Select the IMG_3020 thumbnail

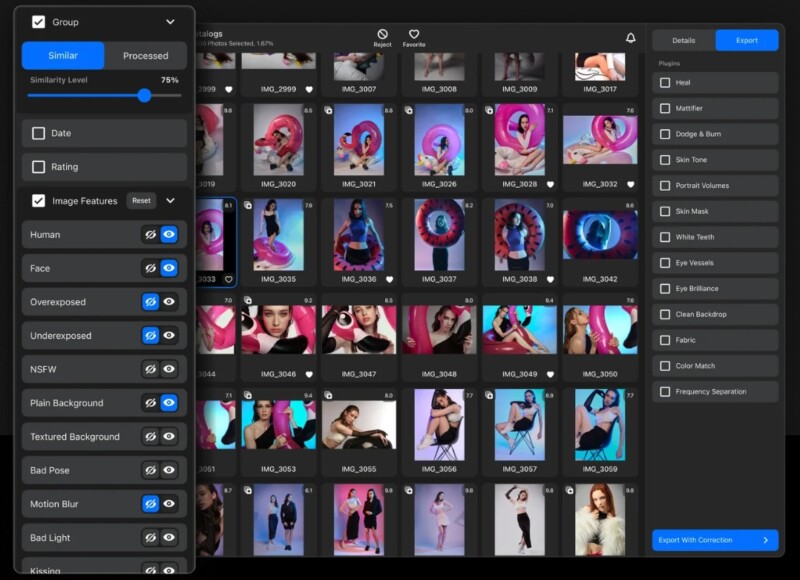tap(279, 140)
